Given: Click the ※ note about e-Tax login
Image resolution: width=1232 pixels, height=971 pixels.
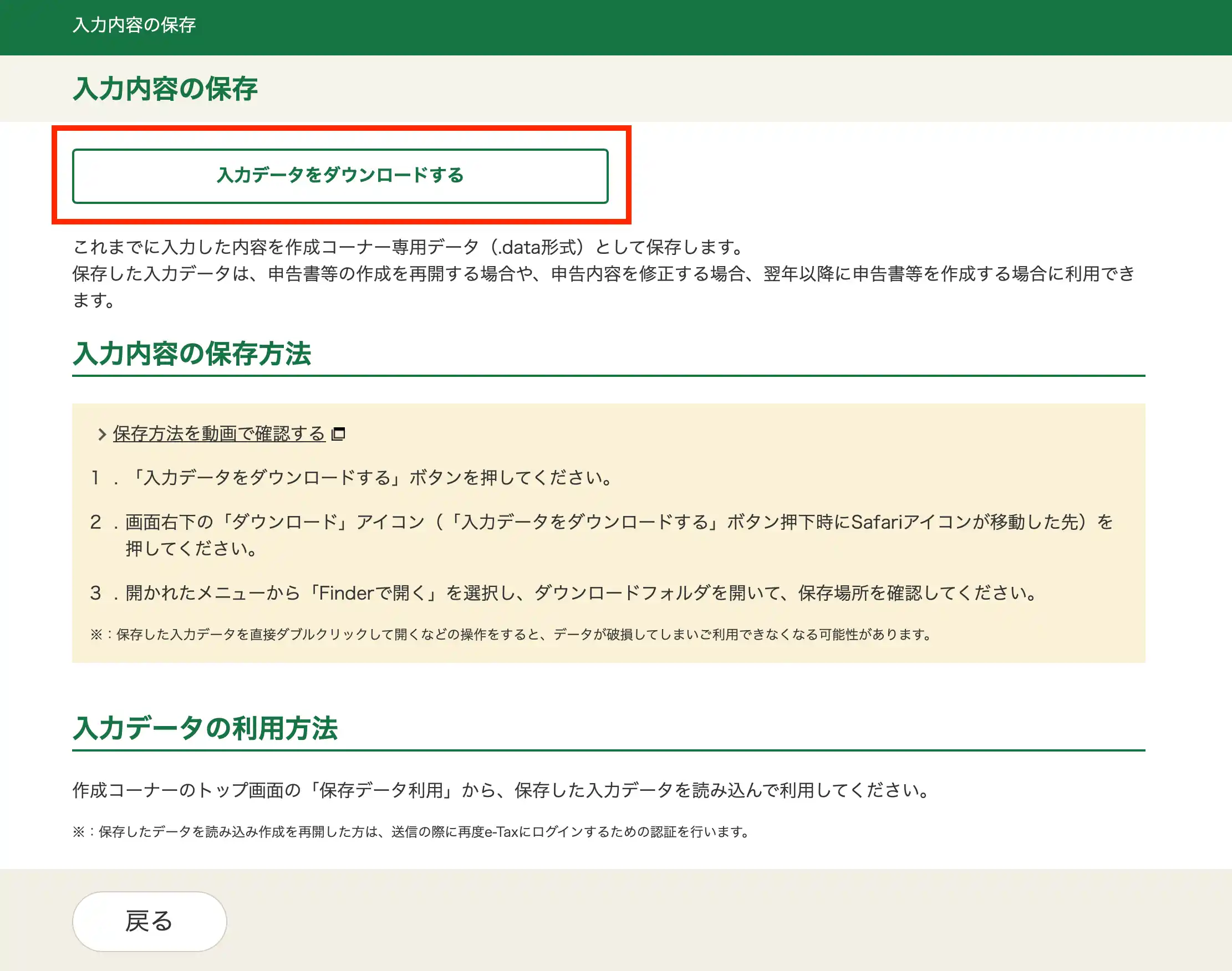Looking at the screenshot, I should pyautogui.click(x=411, y=832).
